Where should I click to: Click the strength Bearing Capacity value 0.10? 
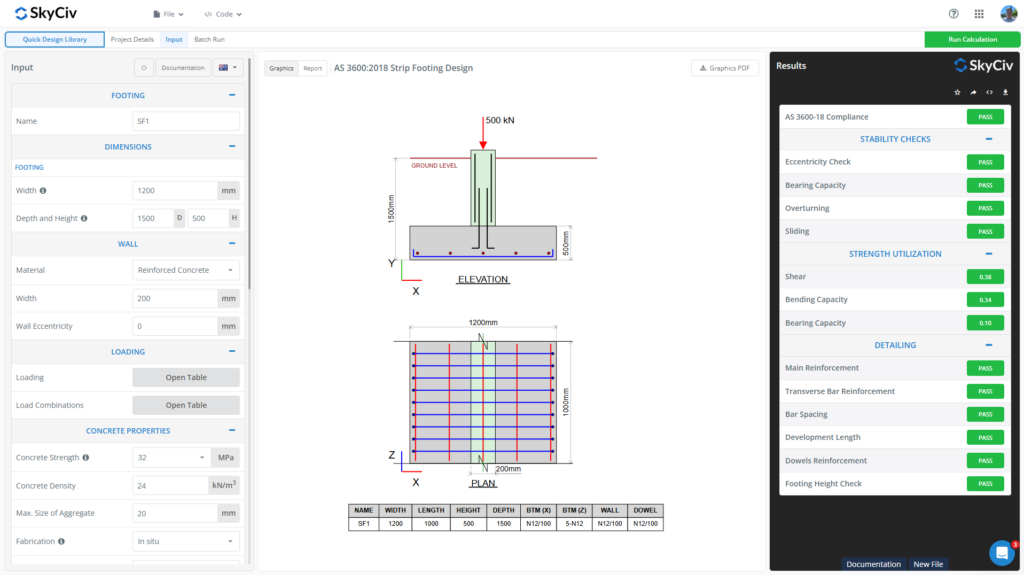click(x=985, y=323)
